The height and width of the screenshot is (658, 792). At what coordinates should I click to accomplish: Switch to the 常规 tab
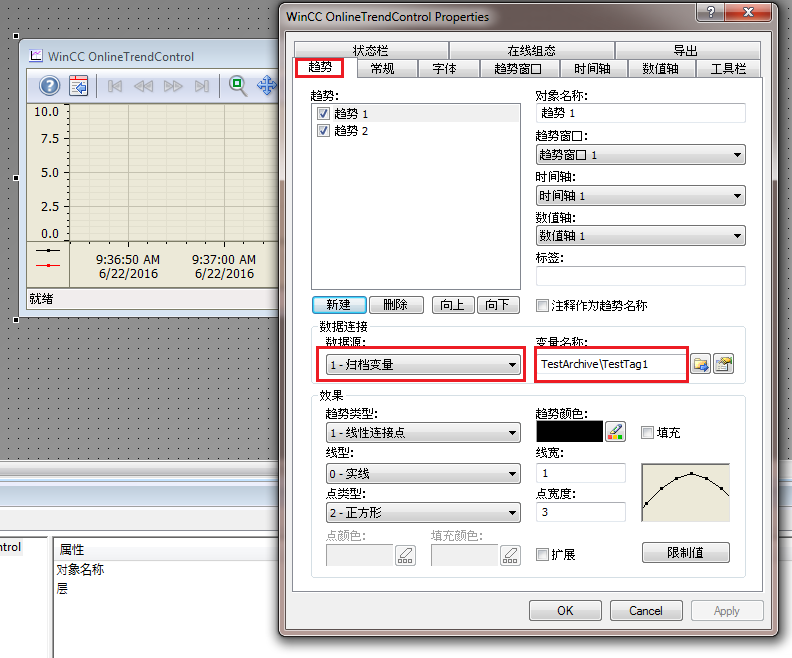[x=387, y=69]
